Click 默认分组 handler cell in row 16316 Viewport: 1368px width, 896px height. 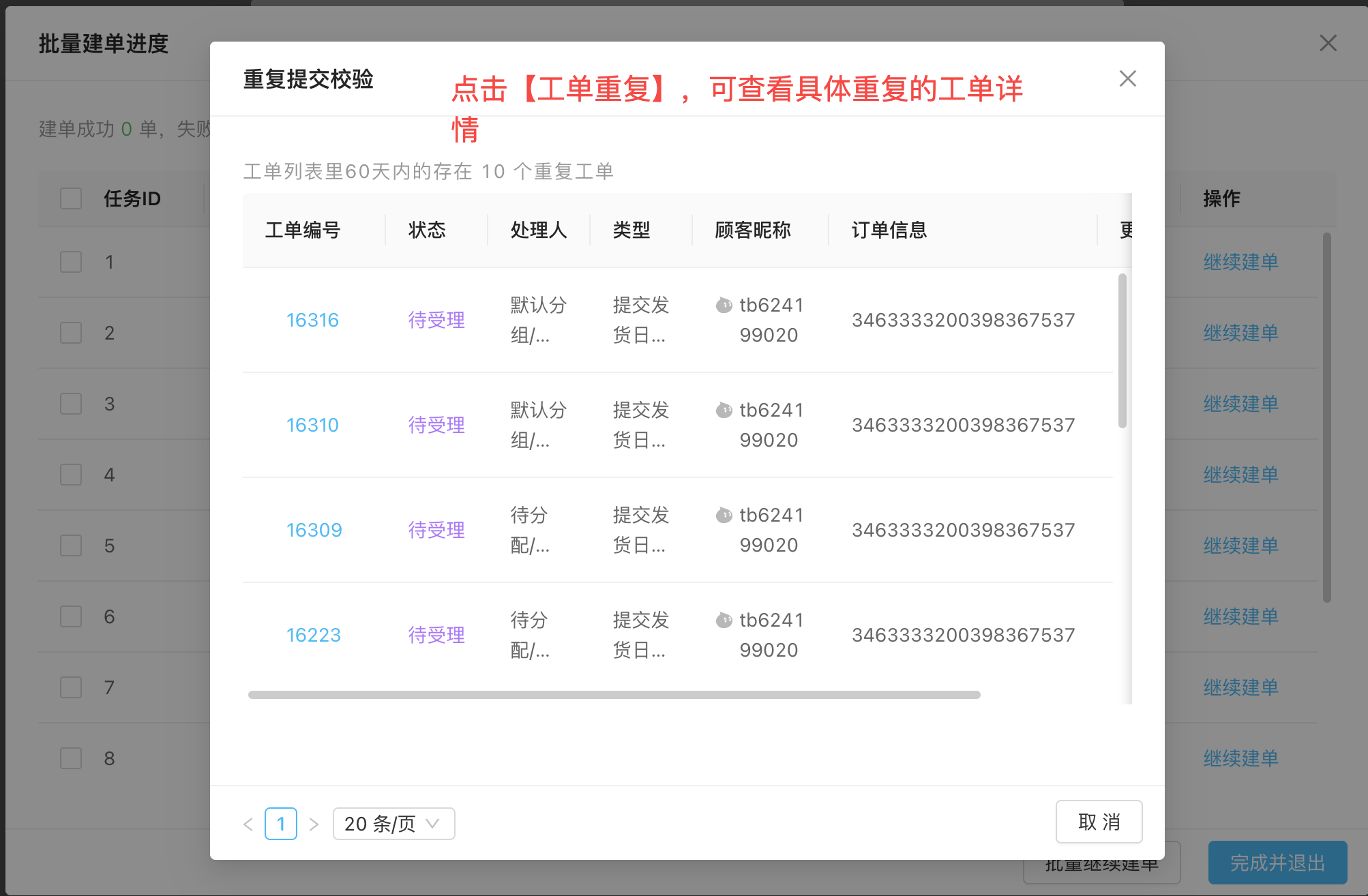pyautogui.click(x=539, y=320)
